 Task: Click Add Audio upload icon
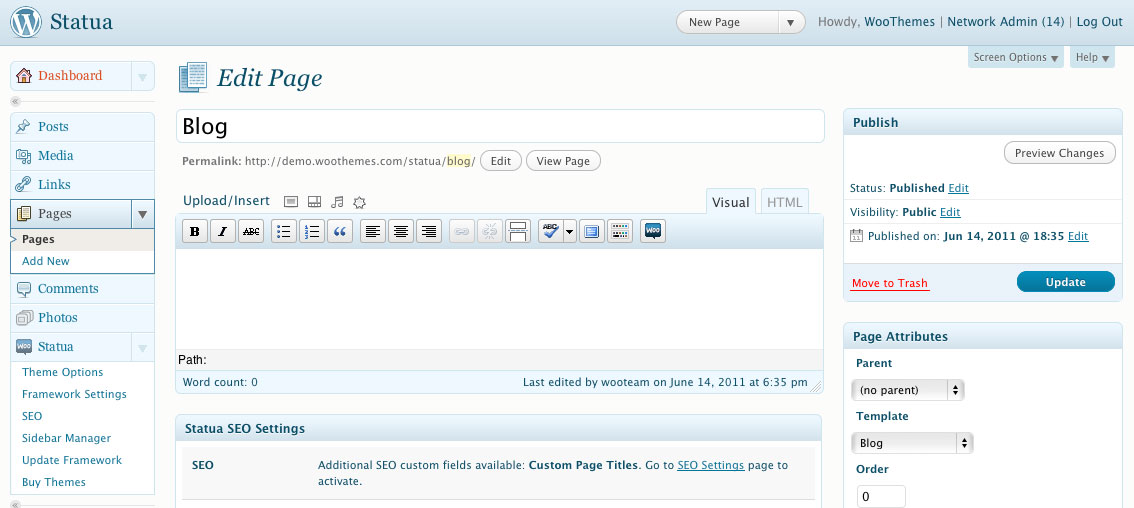click(337, 202)
